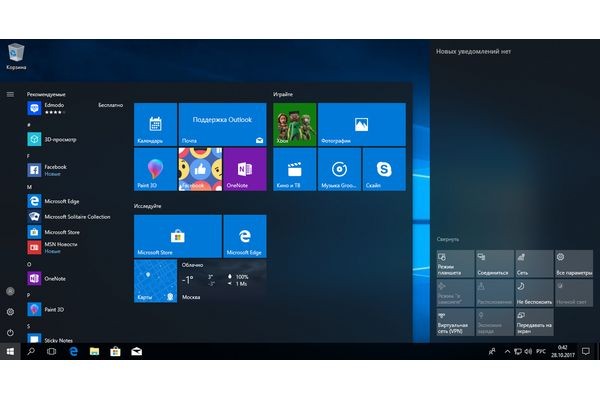Open the user account icon in Start

pyautogui.click(x=10, y=291)
